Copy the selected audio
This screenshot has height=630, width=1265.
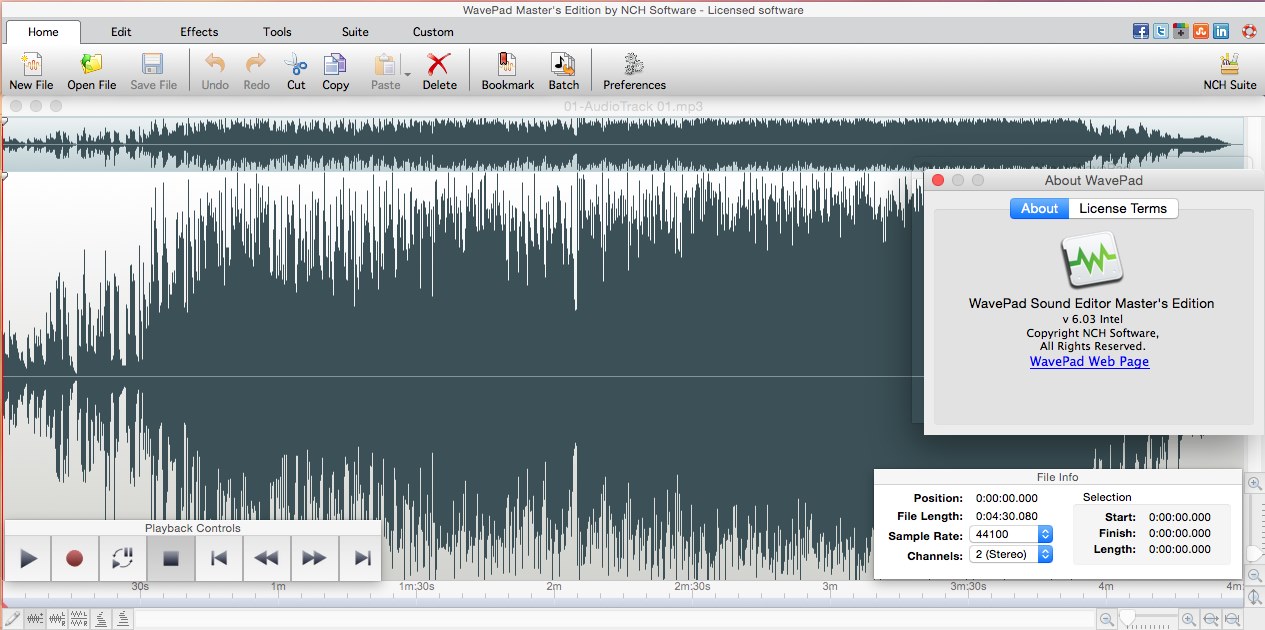(x=336, y=73)
